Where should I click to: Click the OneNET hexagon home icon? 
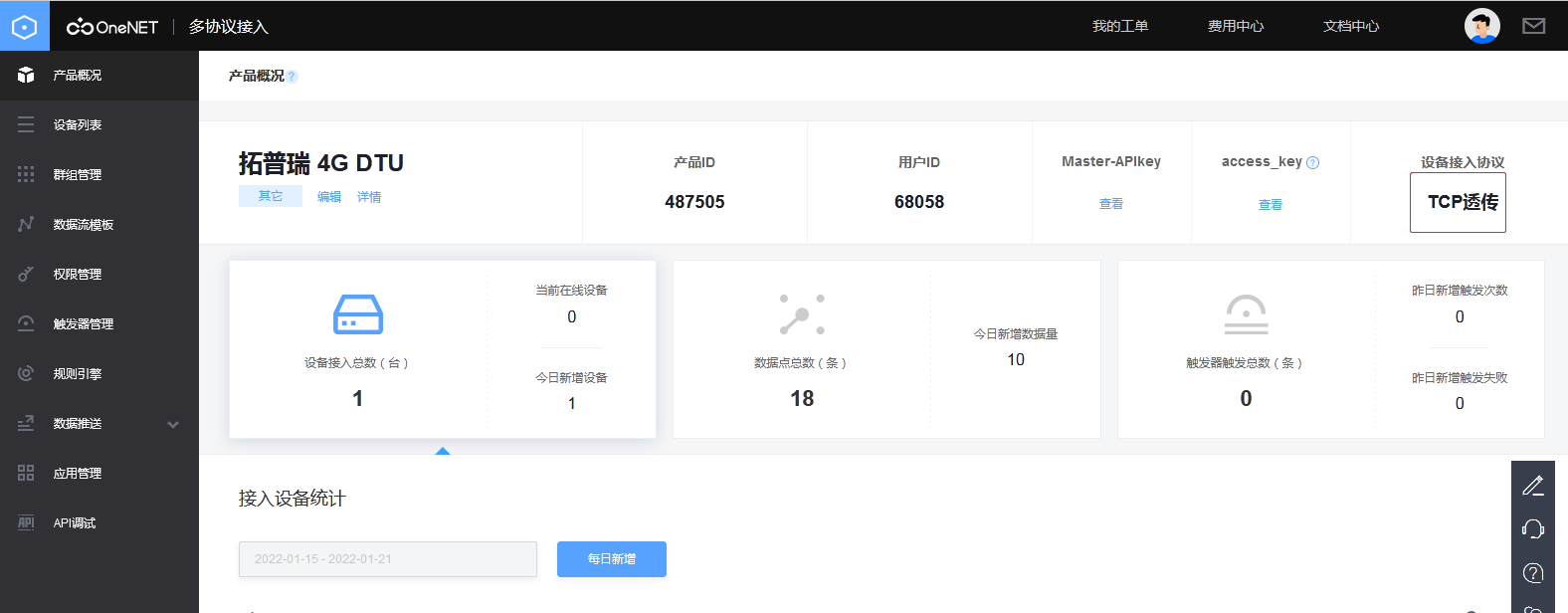click(24, 26)
